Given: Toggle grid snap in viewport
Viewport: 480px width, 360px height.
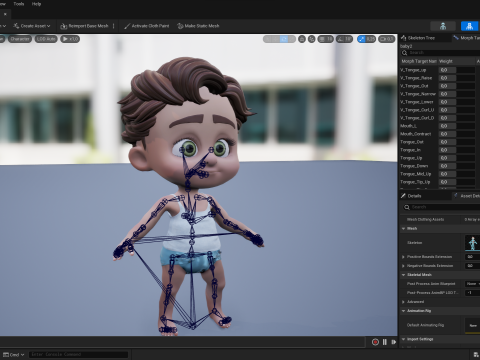Looking at the screenshot, I should pyautogui.click(x=322, y=39).
